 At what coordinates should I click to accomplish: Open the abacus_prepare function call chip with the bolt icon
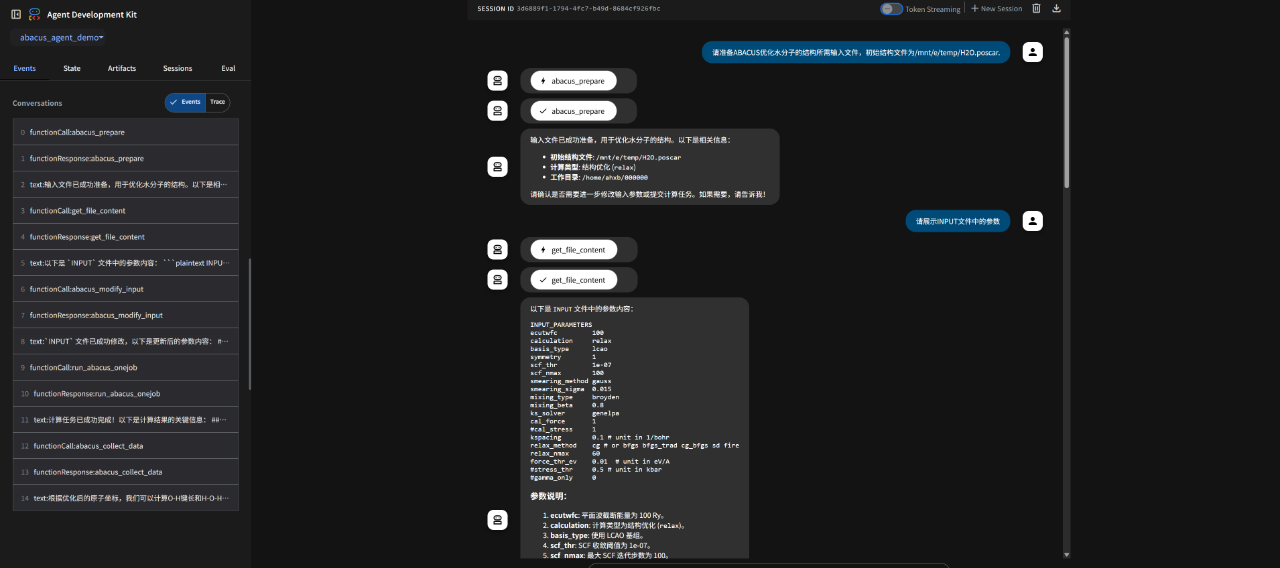(574, 81)
